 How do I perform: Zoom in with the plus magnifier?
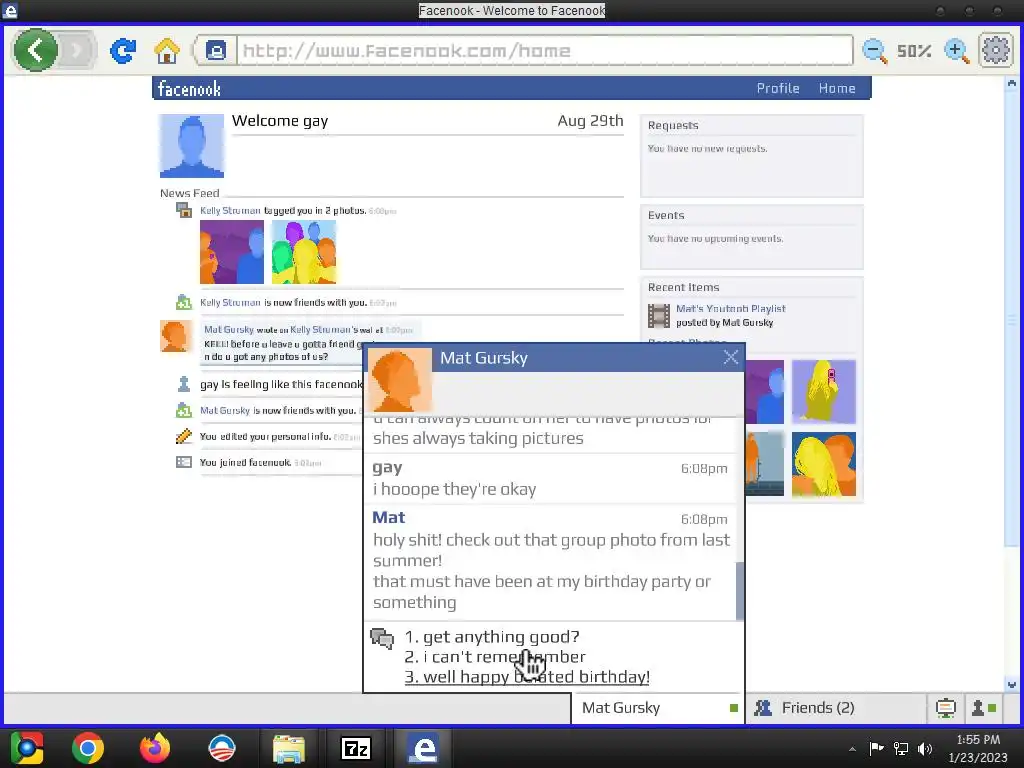[957, 51]
